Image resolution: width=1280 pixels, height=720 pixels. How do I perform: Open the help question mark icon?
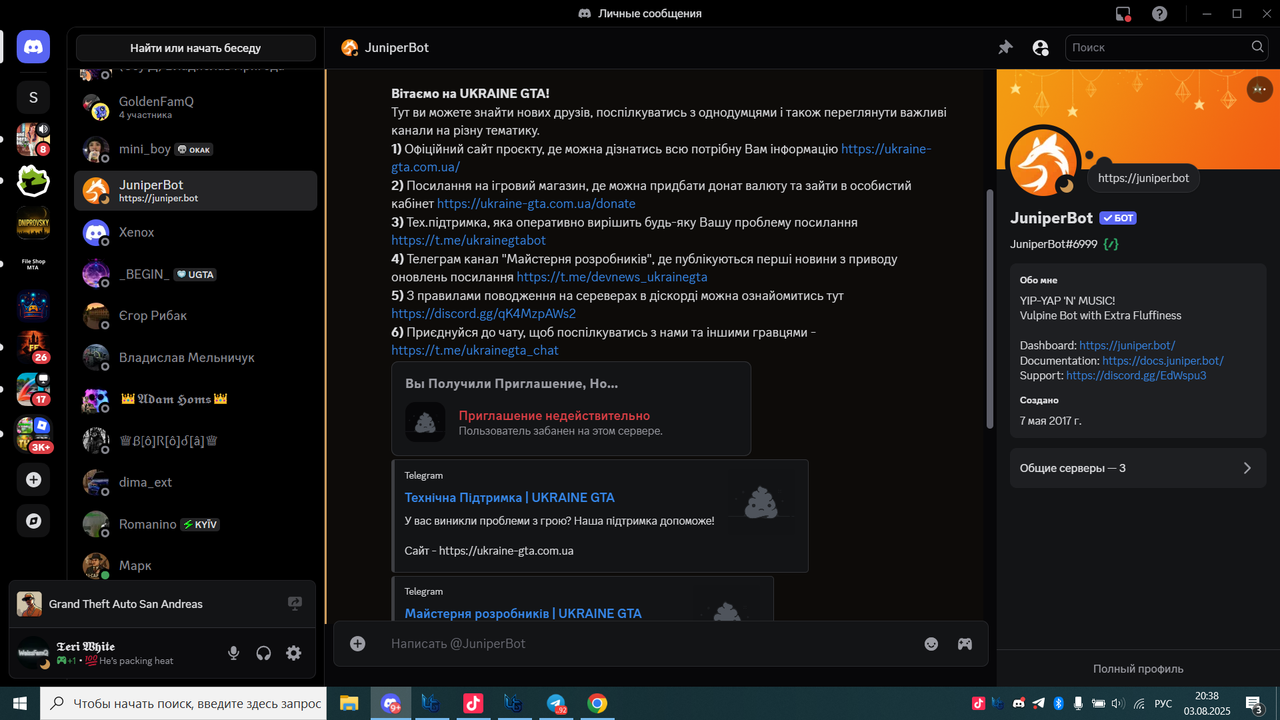[x=1159, y=14]
